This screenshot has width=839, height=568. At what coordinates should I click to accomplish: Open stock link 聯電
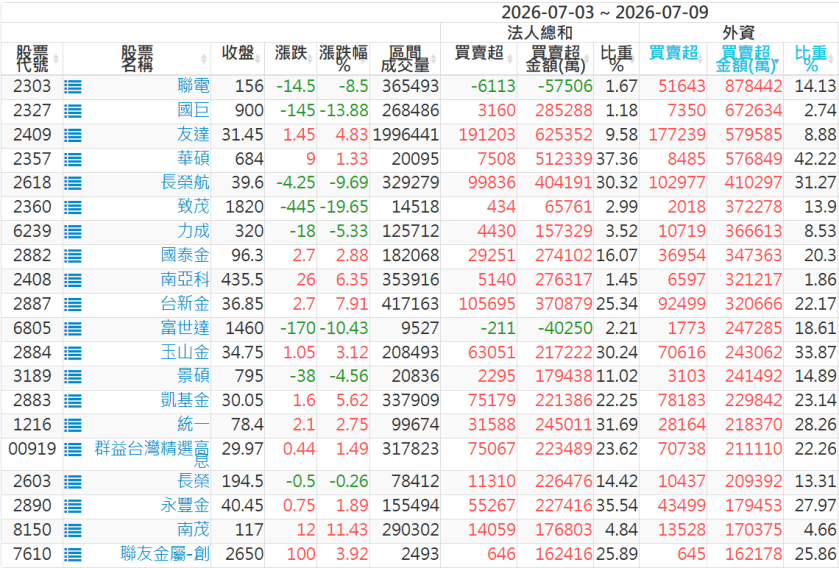193,86
